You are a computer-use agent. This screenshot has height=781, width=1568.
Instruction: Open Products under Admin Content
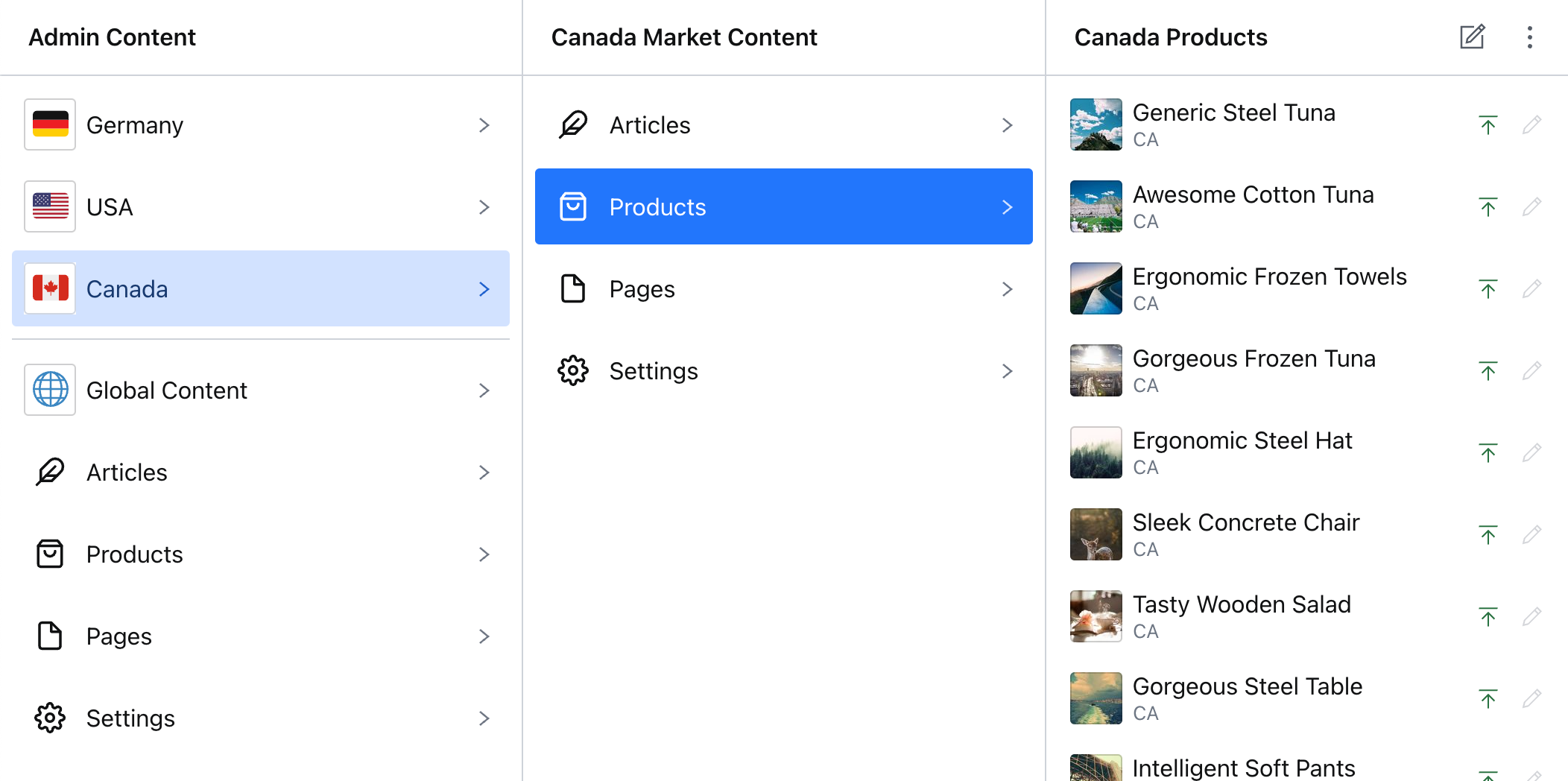(135, 554)
